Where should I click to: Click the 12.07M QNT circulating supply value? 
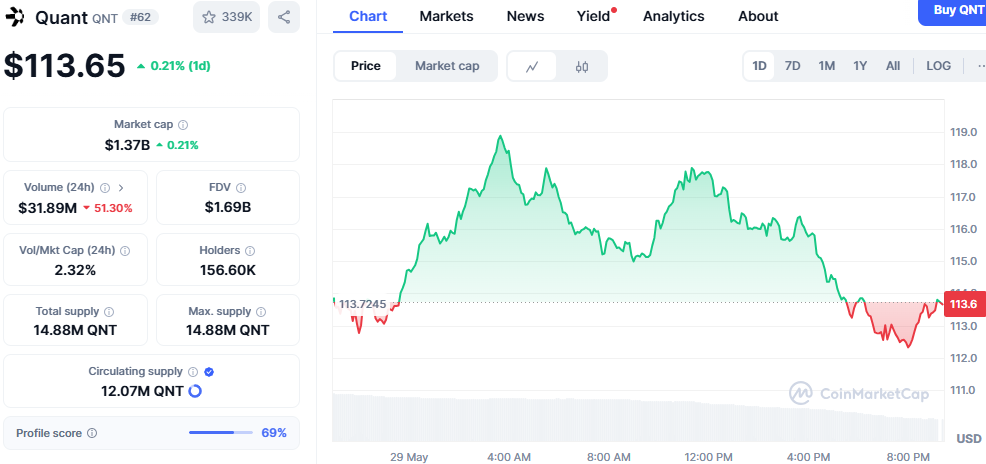click(x=142, y=391)
